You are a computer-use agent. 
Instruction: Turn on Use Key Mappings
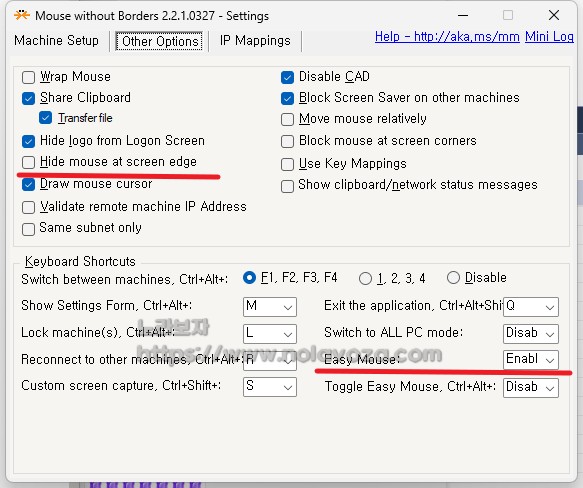(x=287, y=164)
